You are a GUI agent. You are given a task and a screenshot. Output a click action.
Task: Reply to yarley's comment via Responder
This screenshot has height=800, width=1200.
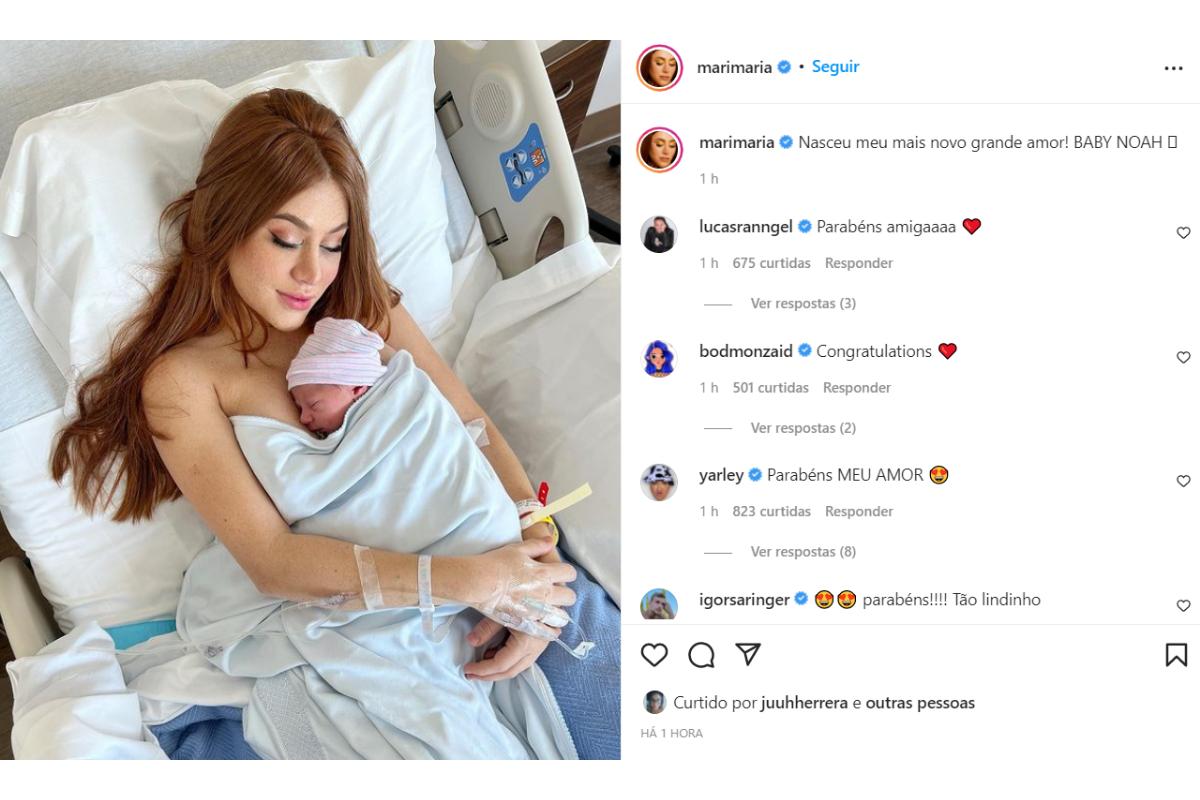point(859,511)
